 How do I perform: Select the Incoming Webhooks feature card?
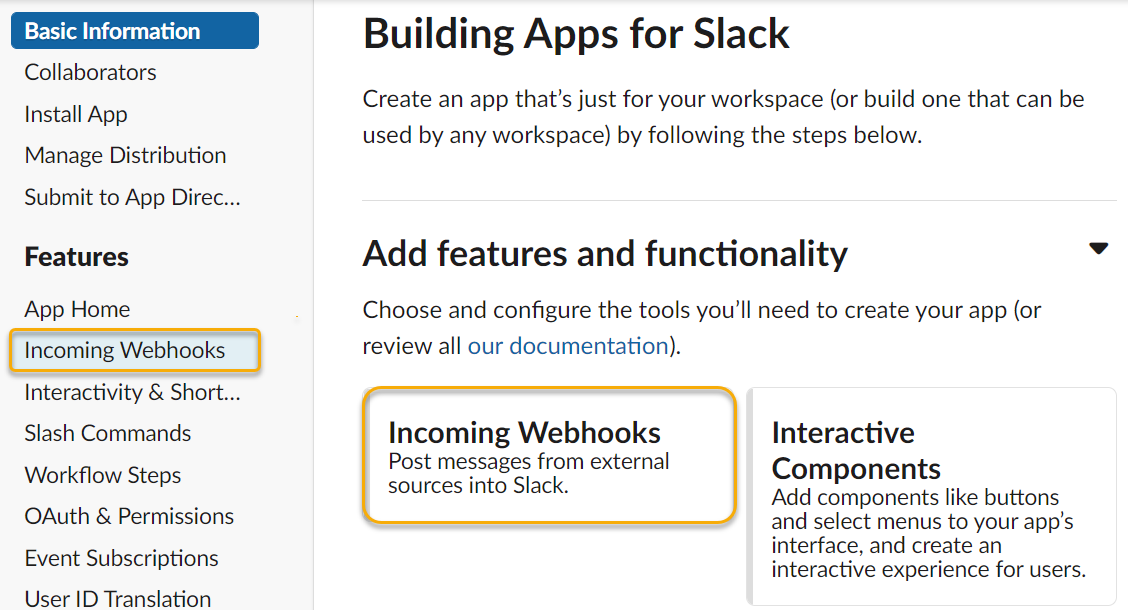tap(549, 455)
